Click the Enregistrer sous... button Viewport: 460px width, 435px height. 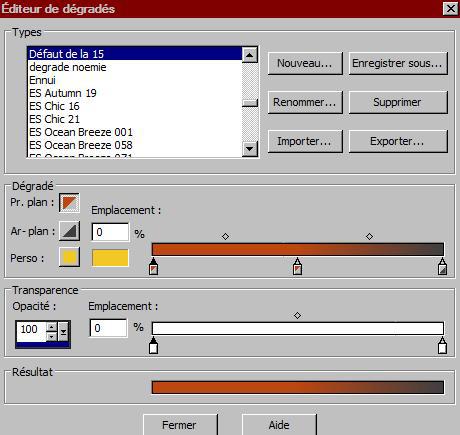pos(398,63)
